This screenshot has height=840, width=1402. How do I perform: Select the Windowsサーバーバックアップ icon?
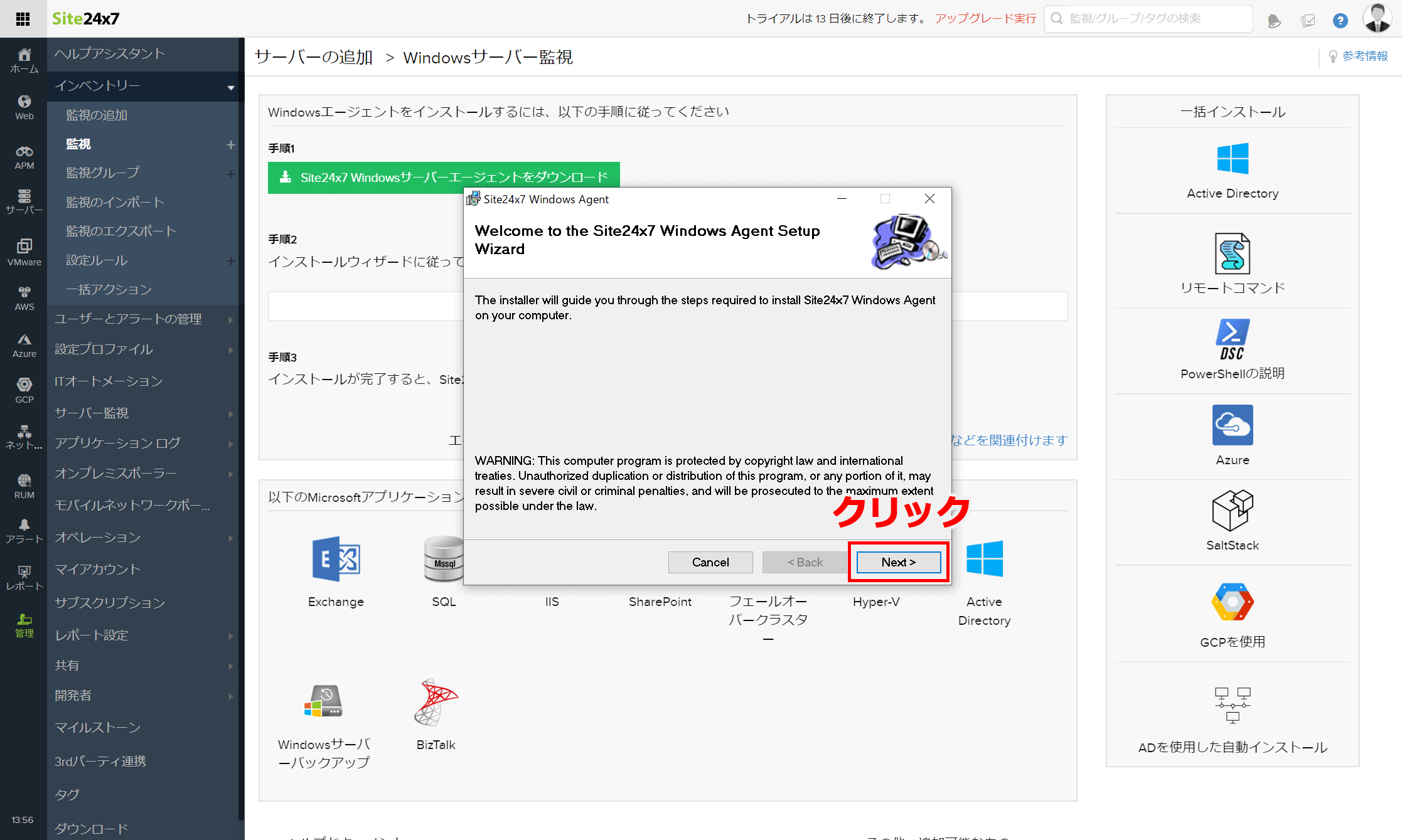(324, 701)
